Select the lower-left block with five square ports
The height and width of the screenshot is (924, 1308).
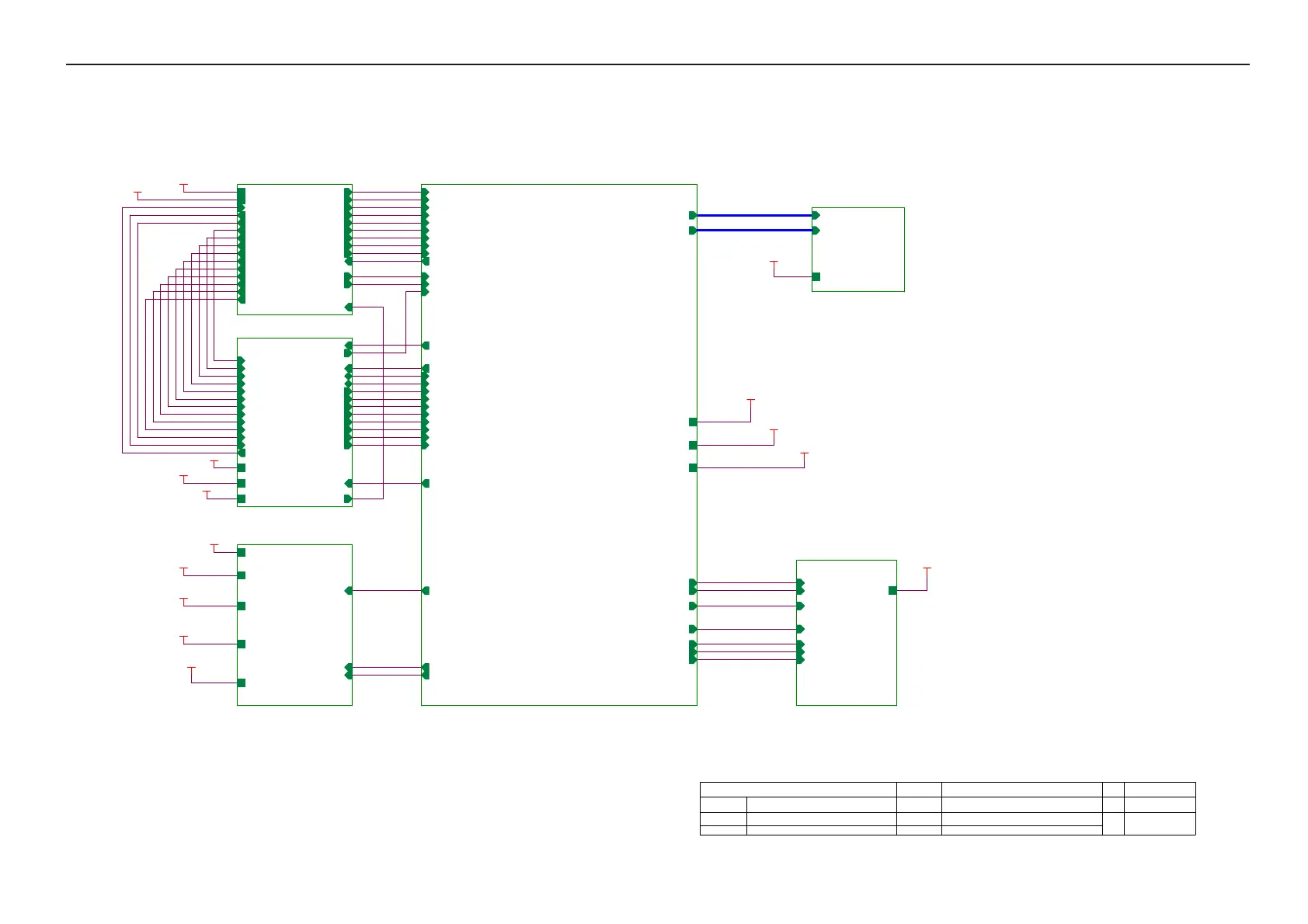[294, 624]
